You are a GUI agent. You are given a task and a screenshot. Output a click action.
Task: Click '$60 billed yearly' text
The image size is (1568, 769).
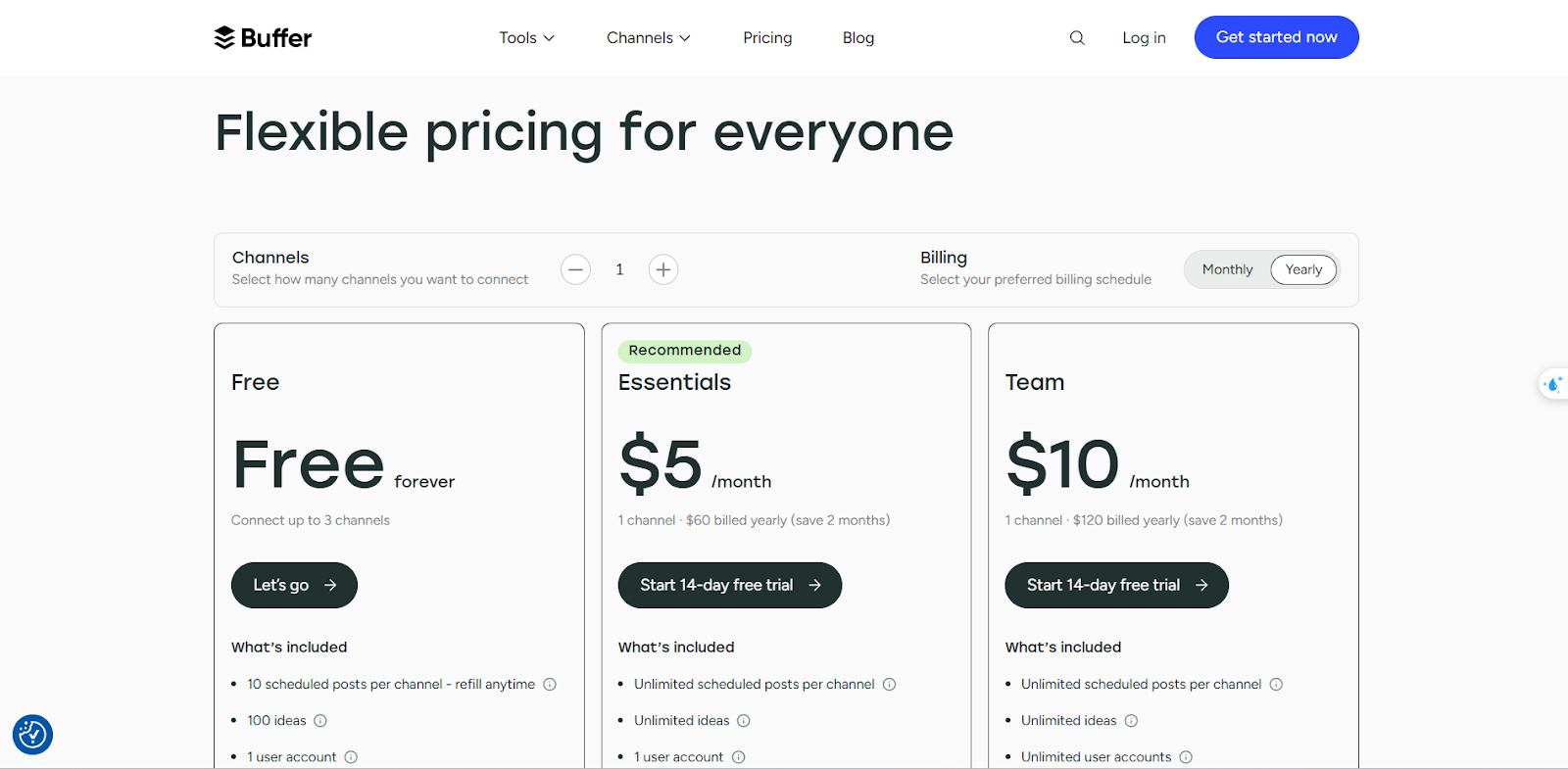pyautogui.click(x=735, y=520)
